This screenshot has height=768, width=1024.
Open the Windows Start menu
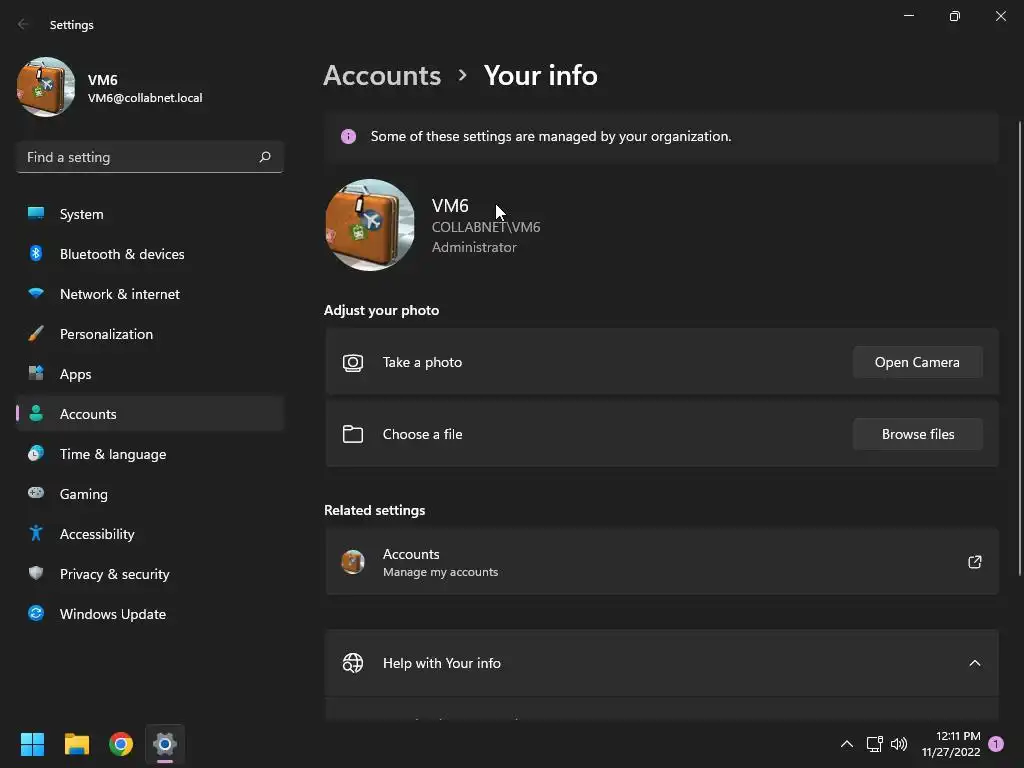[33, 744]
